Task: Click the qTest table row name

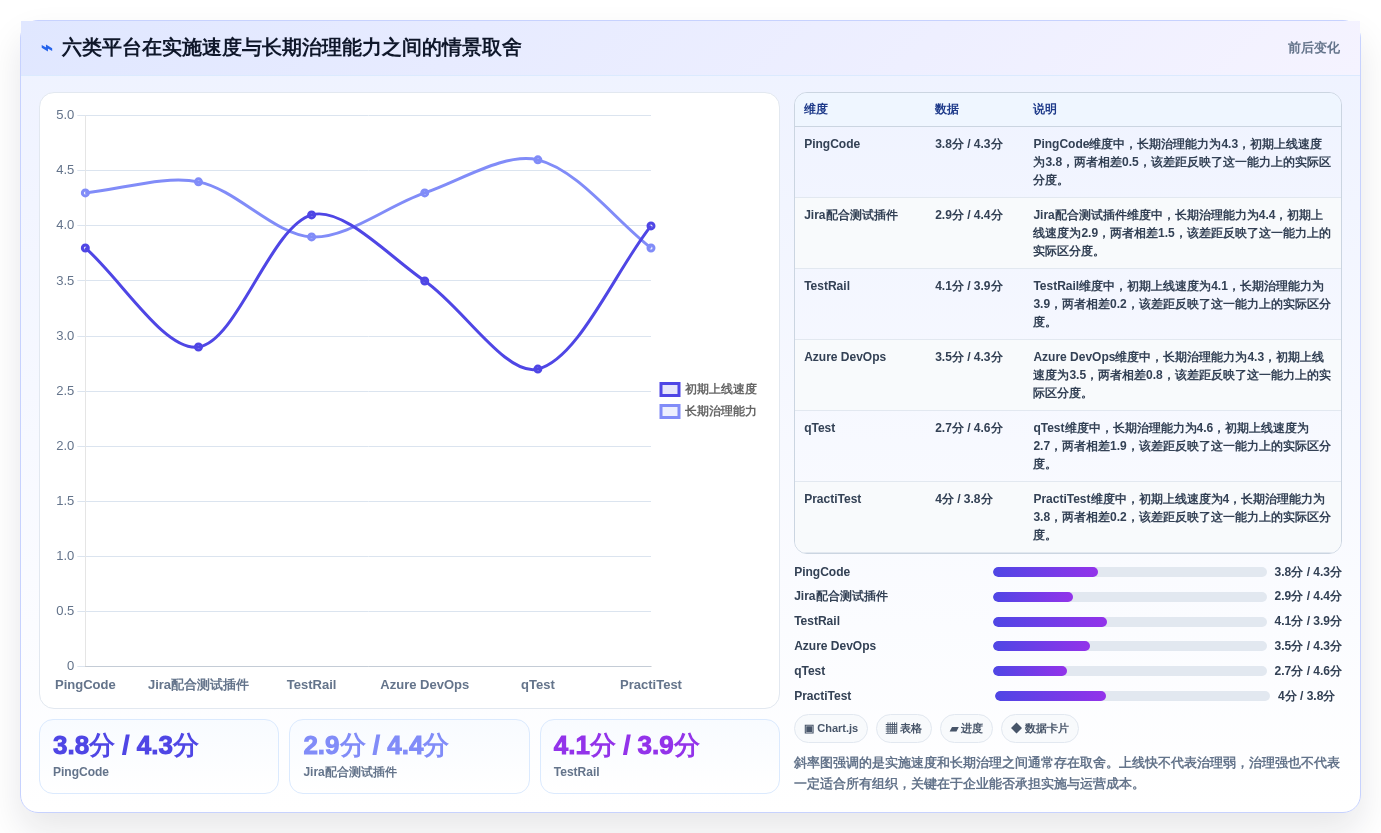Action: 820,428
